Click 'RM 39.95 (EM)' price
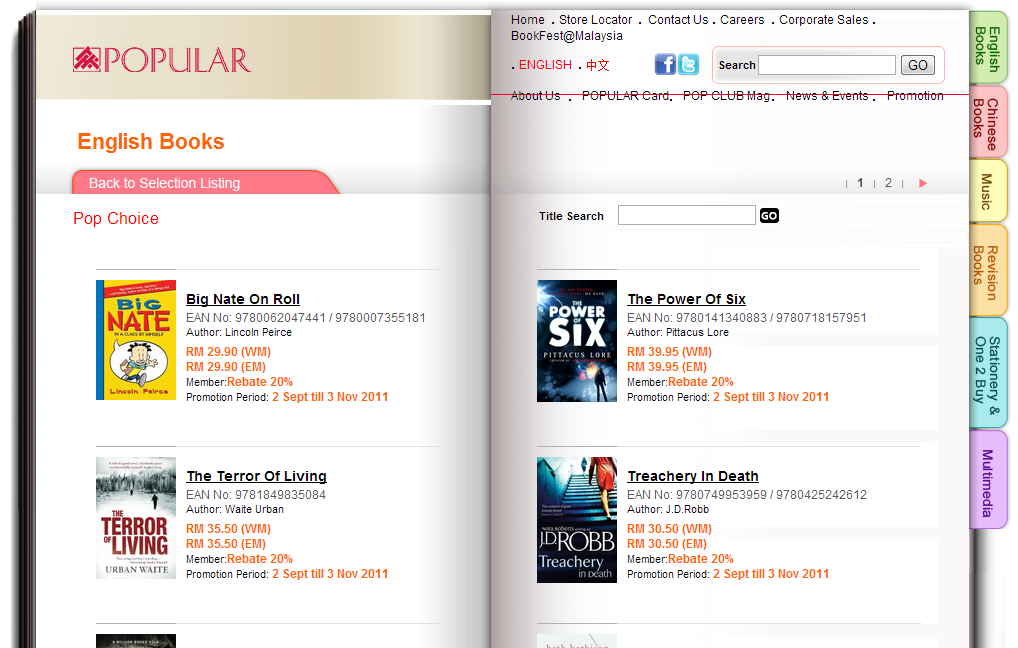Viewport: 1018px width, 648px height. tap(667, 367)
